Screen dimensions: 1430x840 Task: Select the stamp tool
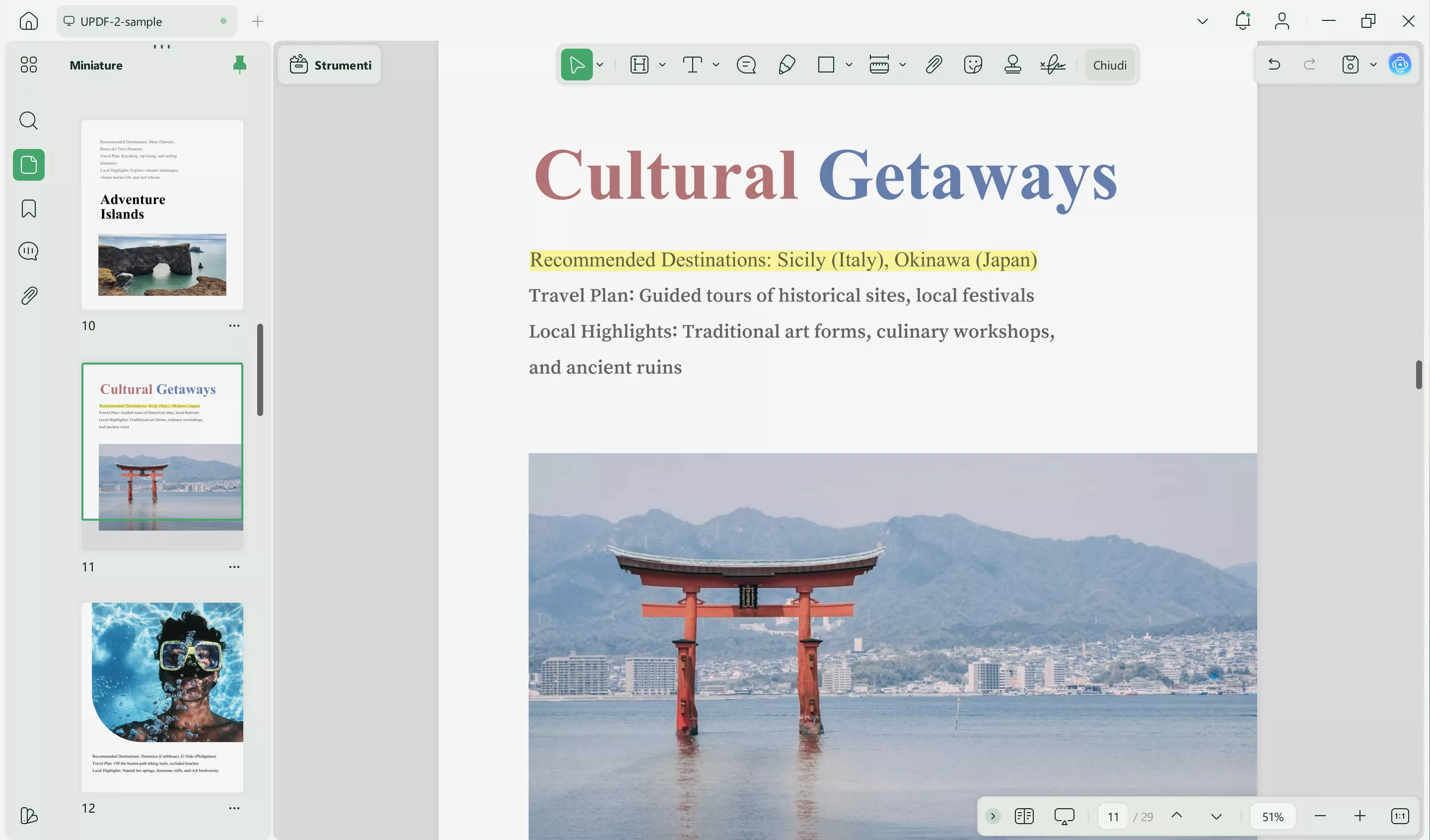(1012, 65)
